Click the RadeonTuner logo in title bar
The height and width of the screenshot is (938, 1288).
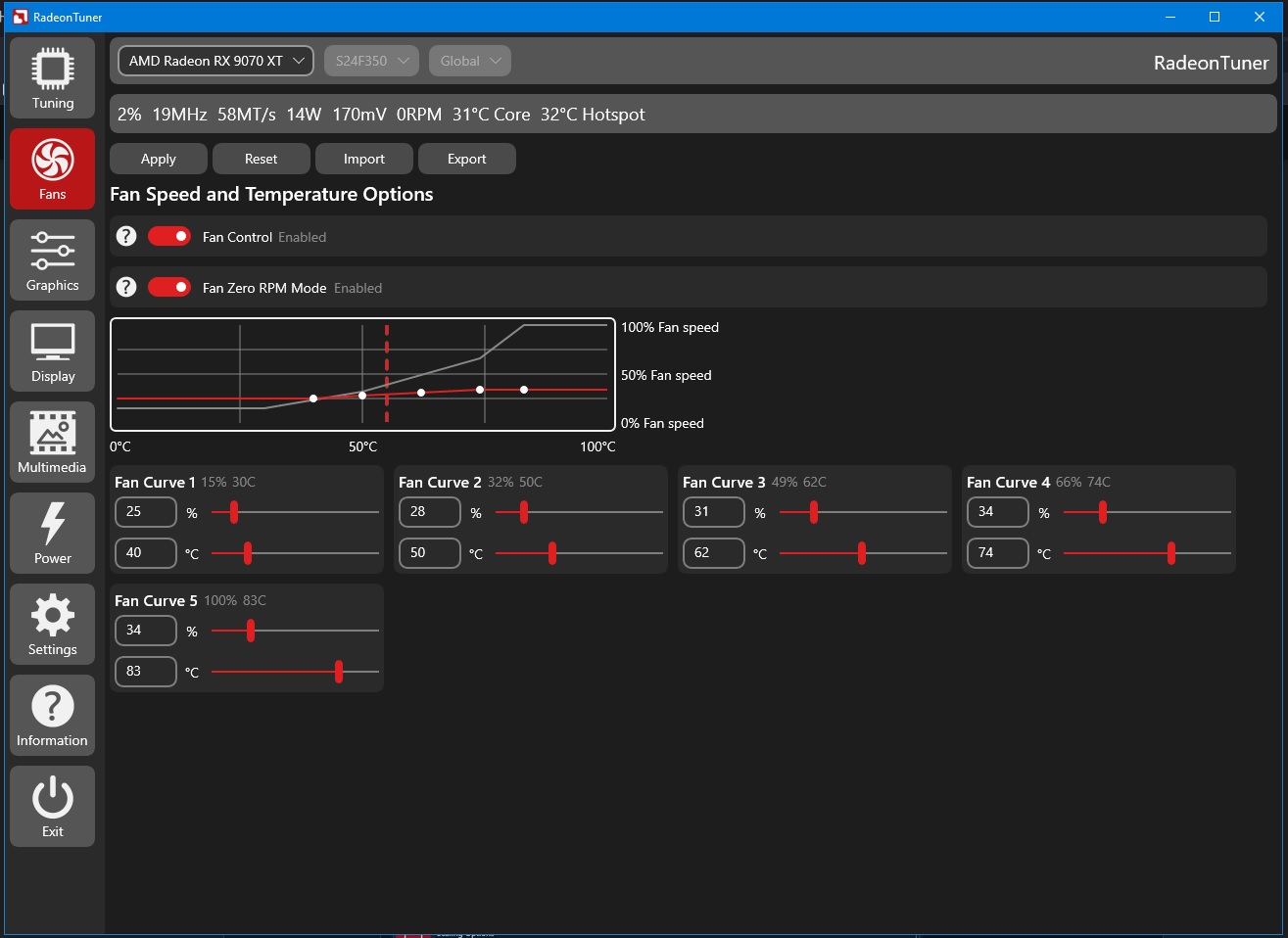click(20, 17)
